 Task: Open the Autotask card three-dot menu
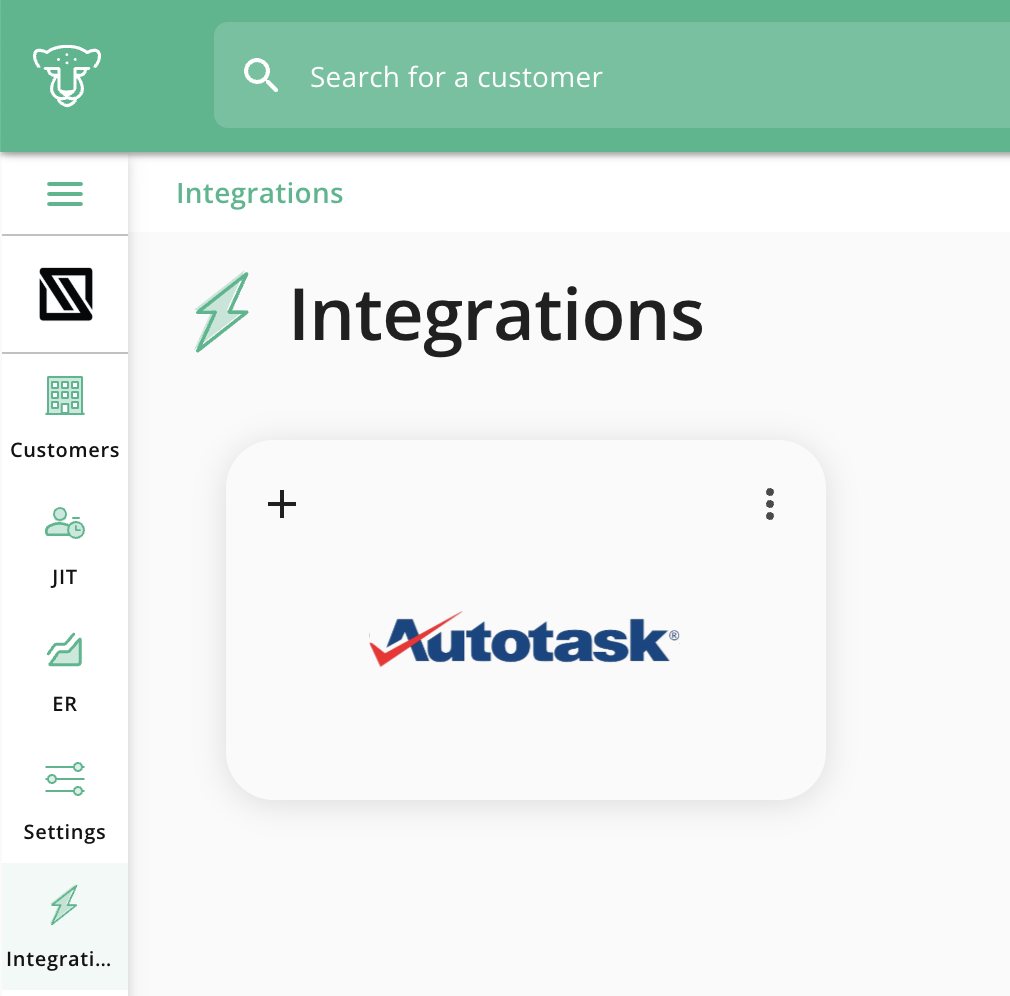click(x=770, y=504)
